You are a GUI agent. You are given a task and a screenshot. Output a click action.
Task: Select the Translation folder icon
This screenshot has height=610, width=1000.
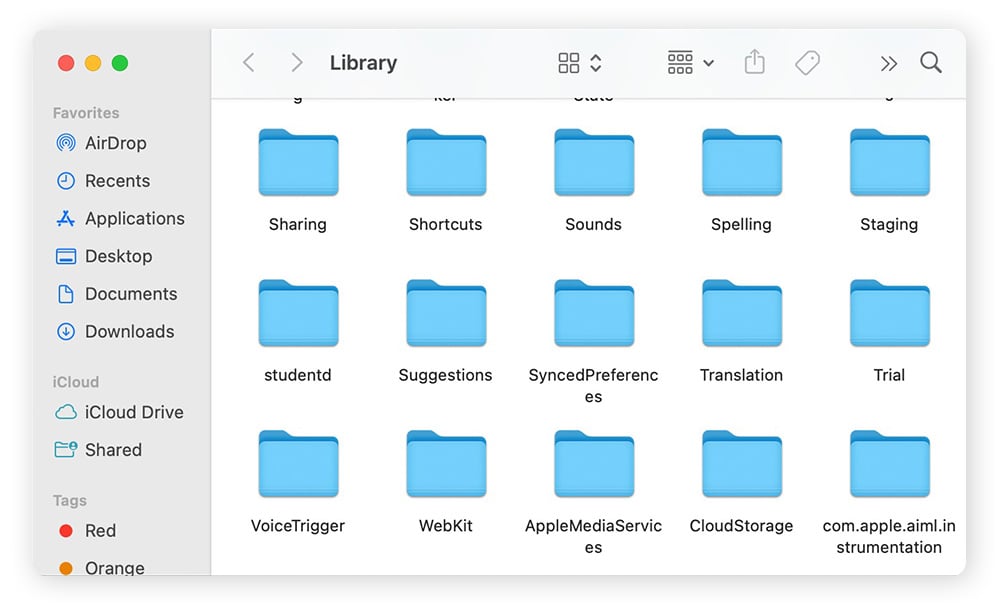click(x=742, y=313)
